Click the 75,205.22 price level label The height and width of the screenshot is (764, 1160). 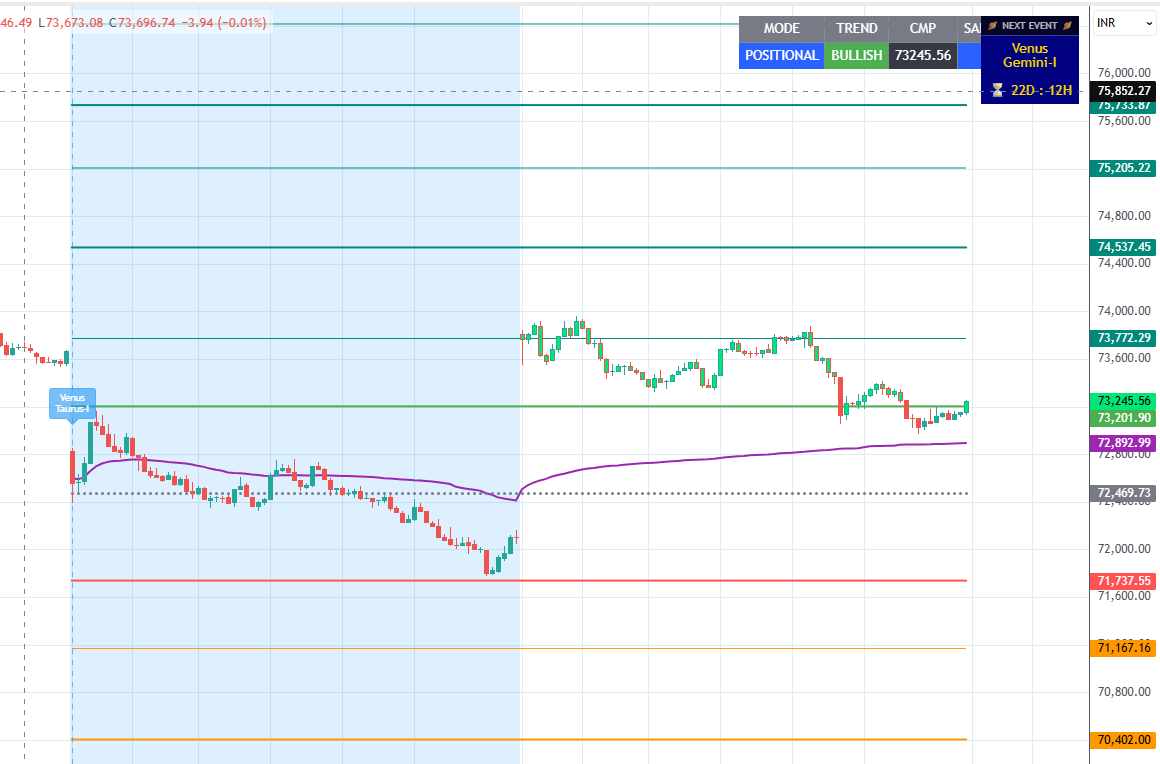pos(1124,168)
